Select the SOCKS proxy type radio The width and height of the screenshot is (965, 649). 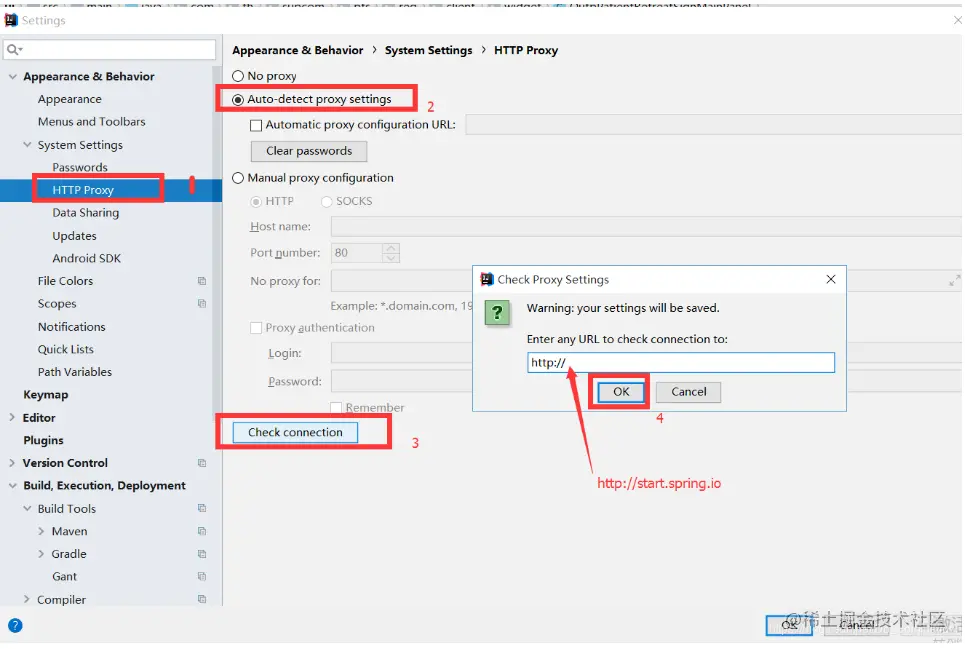click(x=327, y=202)
